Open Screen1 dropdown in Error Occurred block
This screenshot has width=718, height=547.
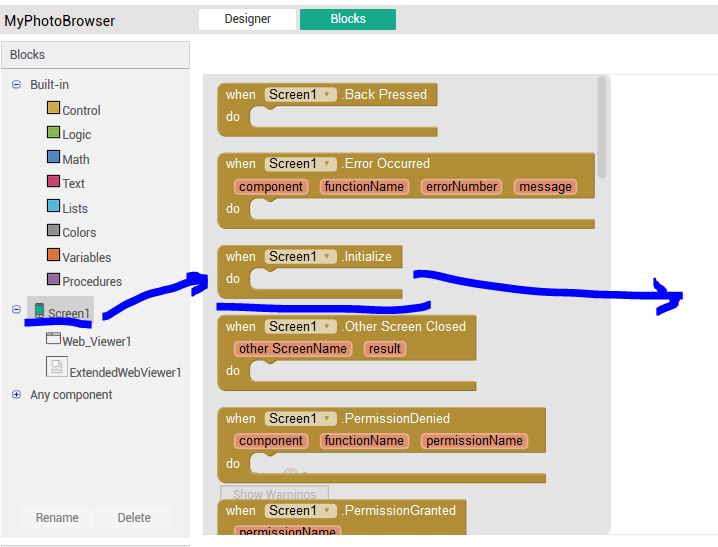coord(300,164)
